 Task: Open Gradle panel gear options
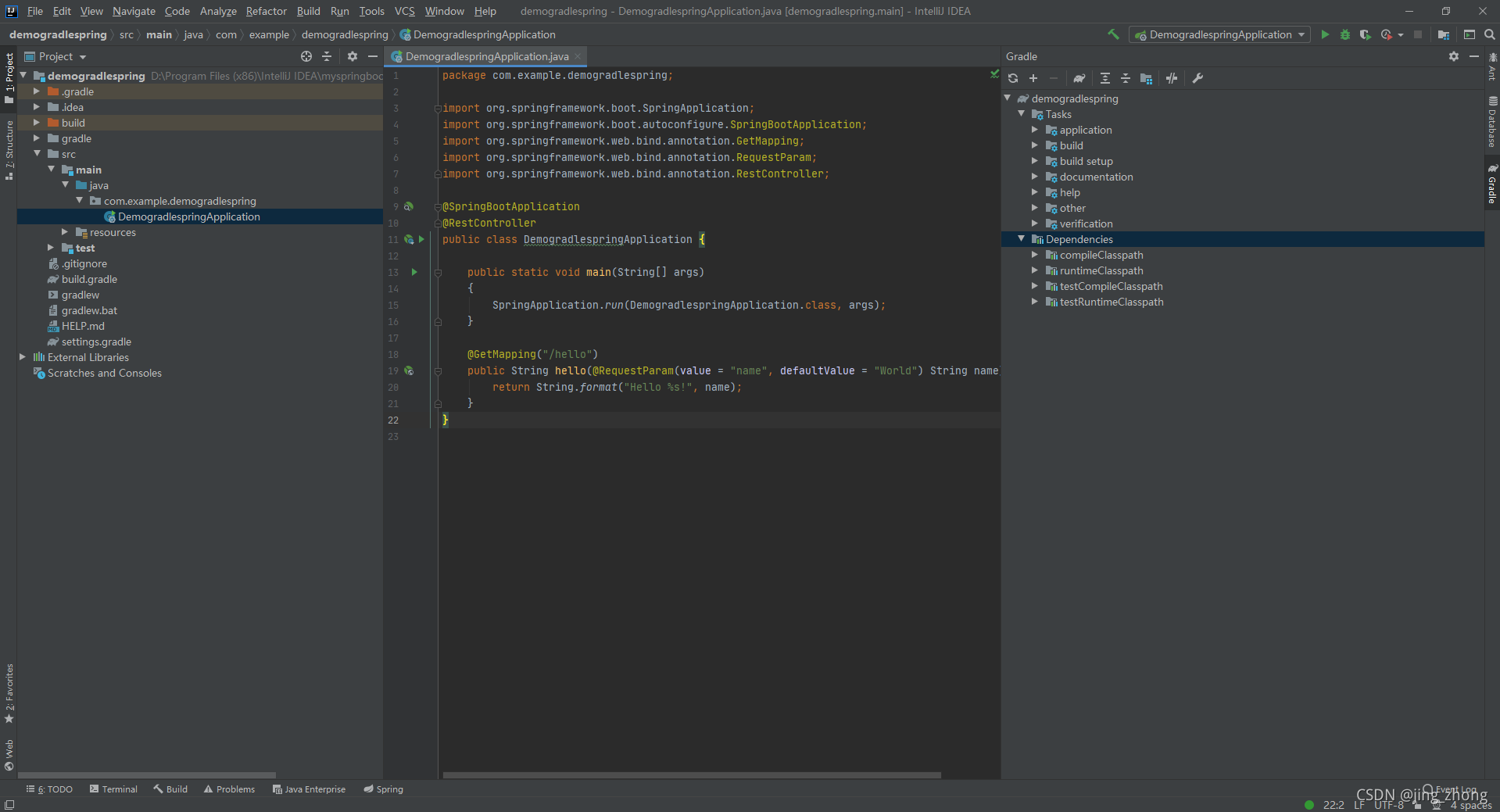click(1454, 56)
